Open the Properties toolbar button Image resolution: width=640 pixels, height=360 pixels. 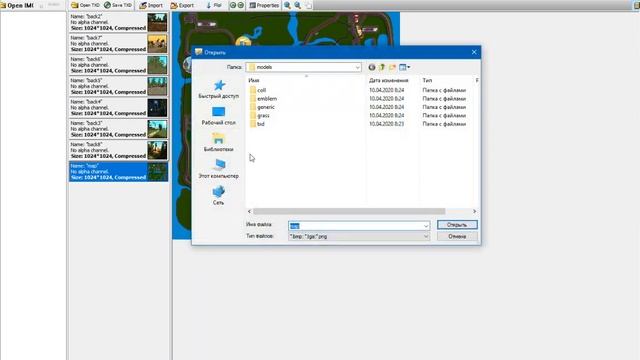coord(264,5)
